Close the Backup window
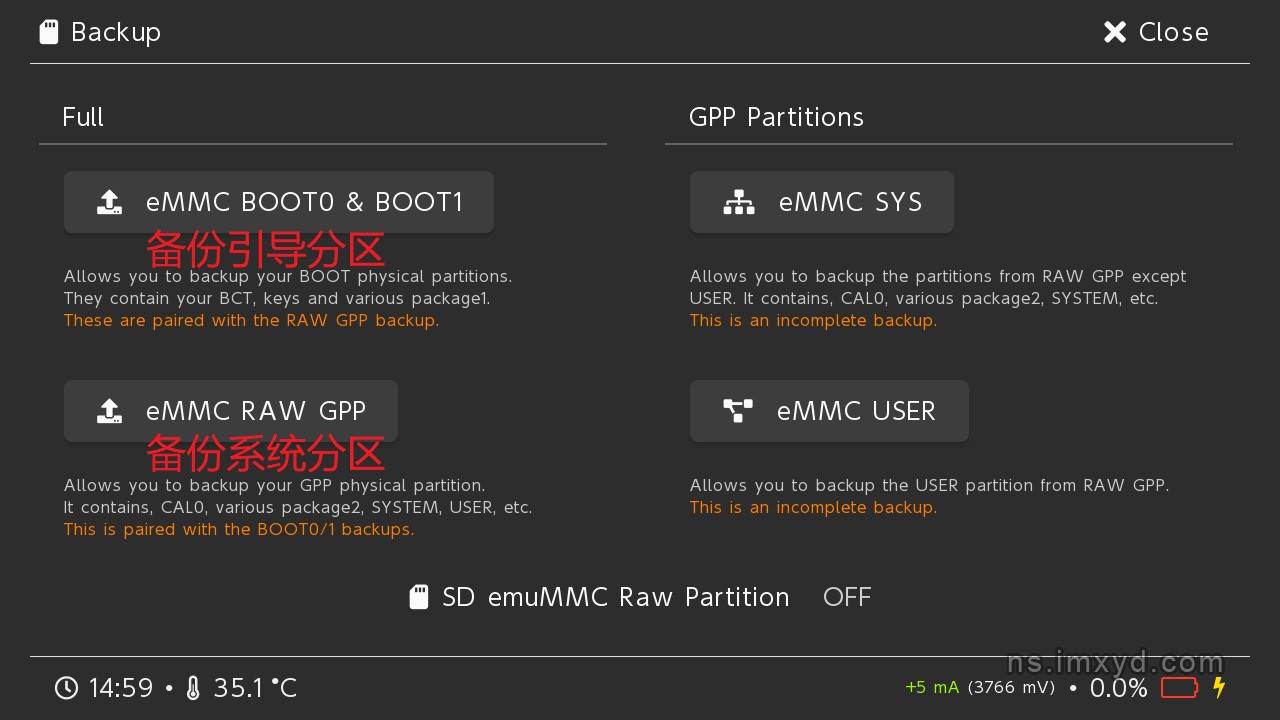 click(1156, 32)
